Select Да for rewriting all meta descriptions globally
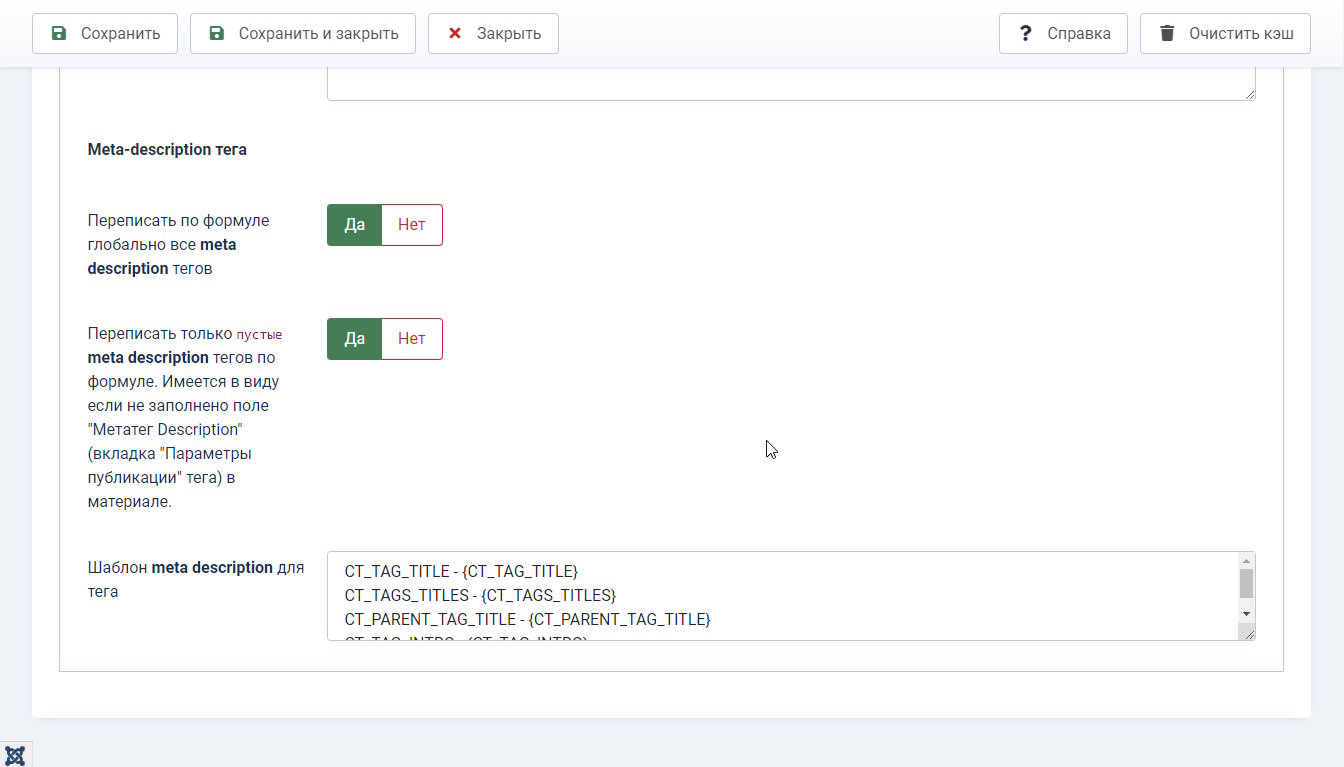Viewport: 1344px width, 767px height. pos(355,225)
